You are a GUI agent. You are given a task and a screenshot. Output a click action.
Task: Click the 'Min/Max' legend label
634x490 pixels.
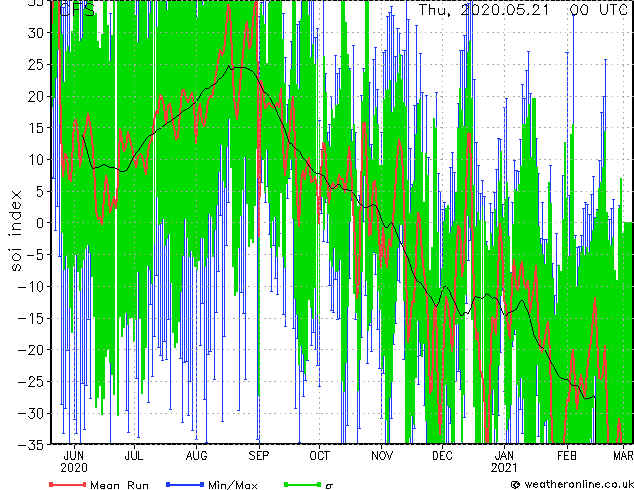[232, 485]
